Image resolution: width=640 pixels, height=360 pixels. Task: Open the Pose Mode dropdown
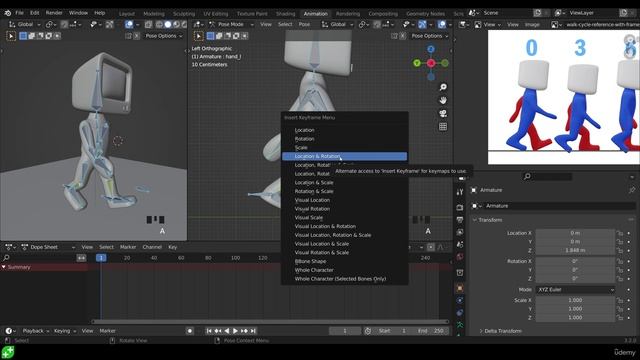coord(231,24)
